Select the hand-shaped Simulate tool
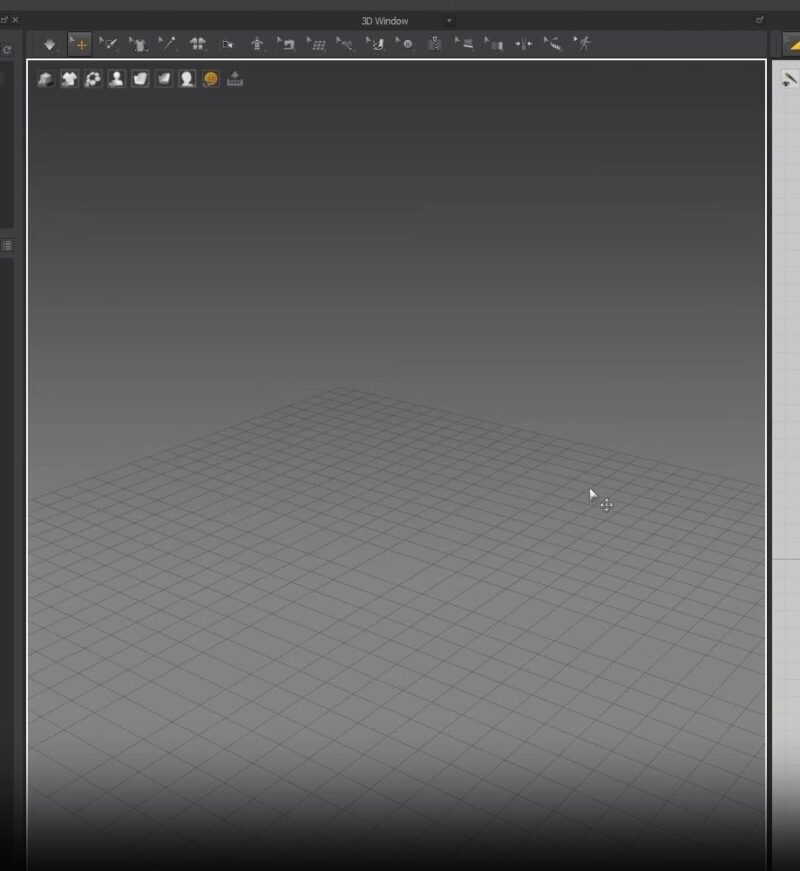800x871 pixels. click(x=47, y=44)
